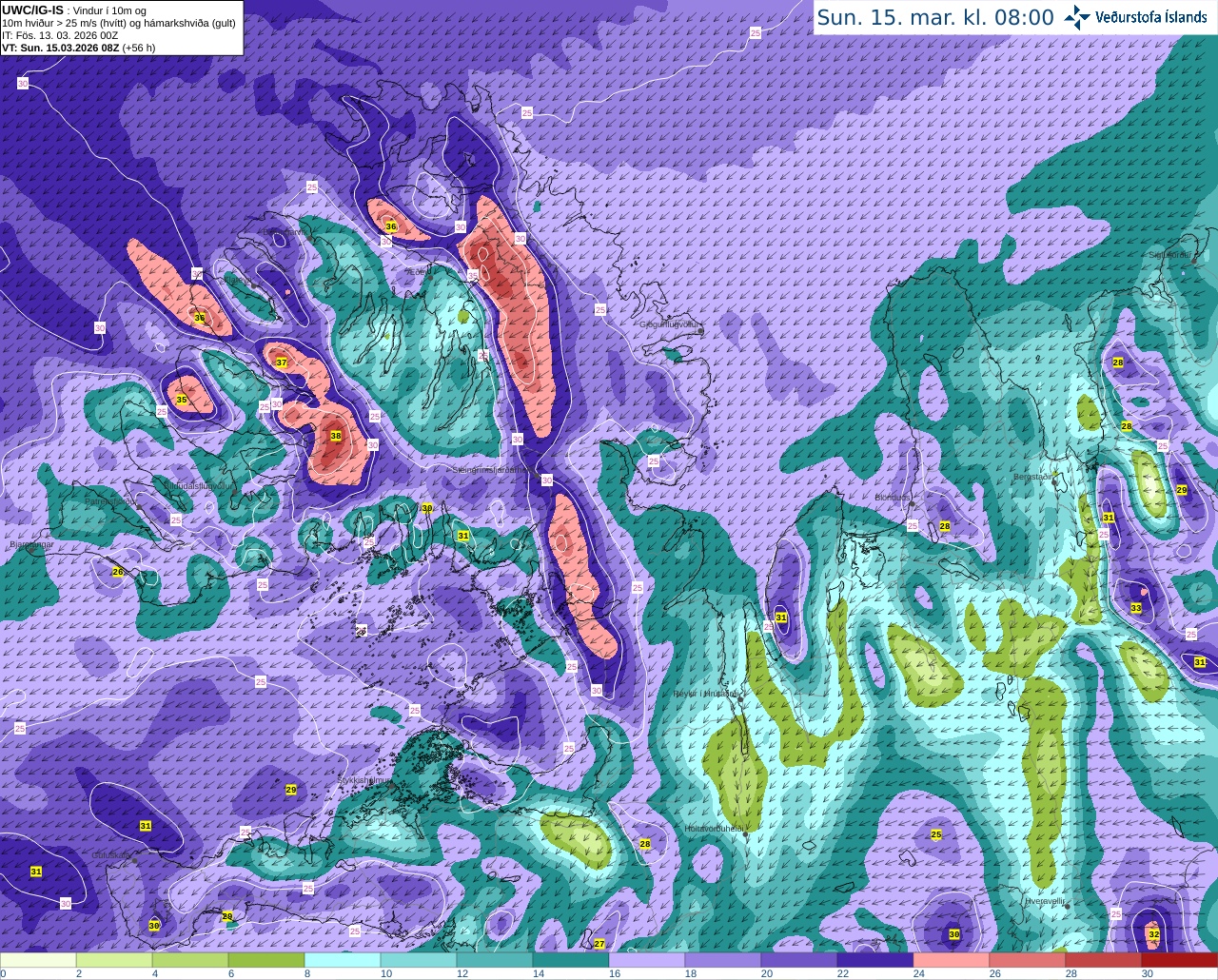Select the legend swatch between 16 and 18
This screenshot has width=1218, height=980.
coord(647,960)
